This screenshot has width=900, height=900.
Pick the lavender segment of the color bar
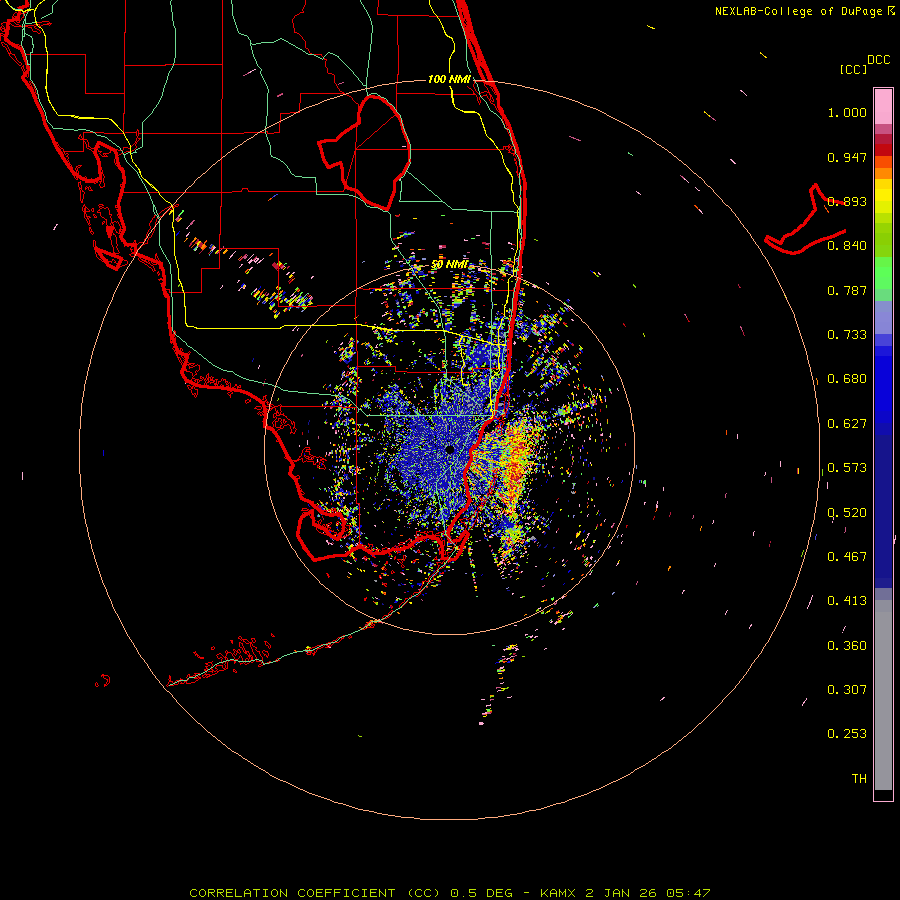click(883, 317)
